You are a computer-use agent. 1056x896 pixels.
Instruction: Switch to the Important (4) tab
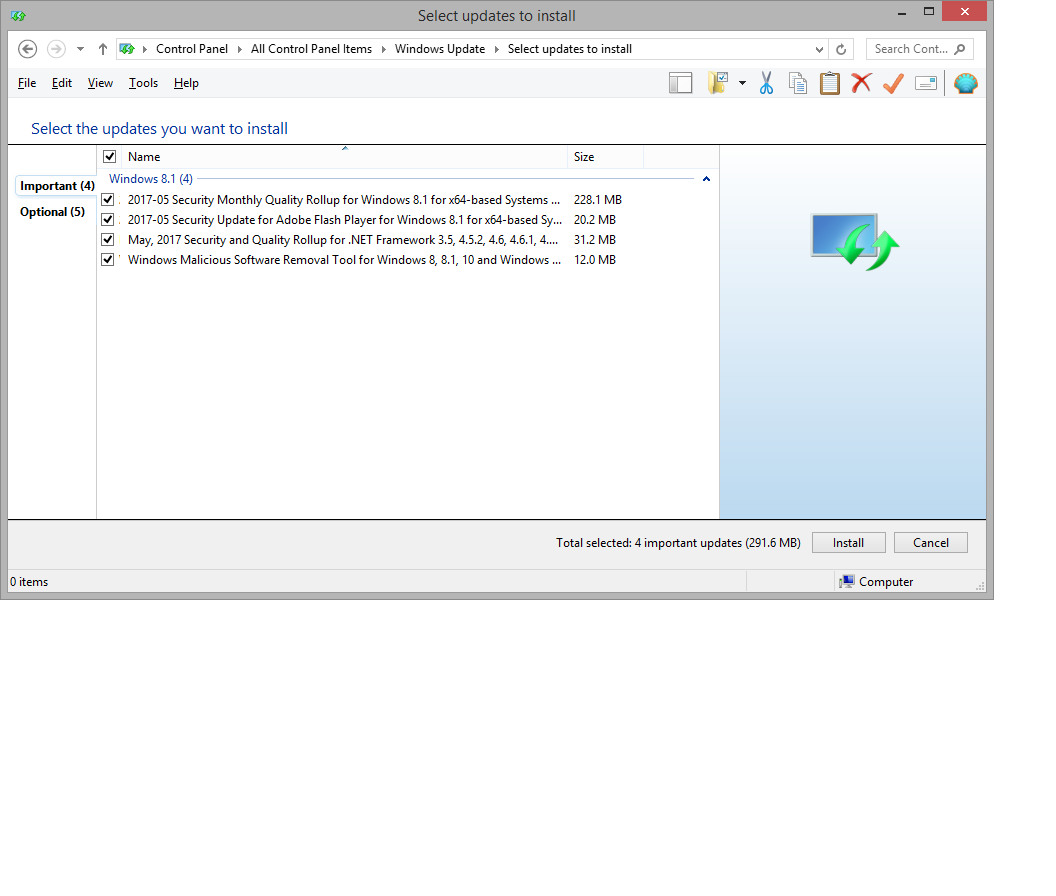pos(57,186)
